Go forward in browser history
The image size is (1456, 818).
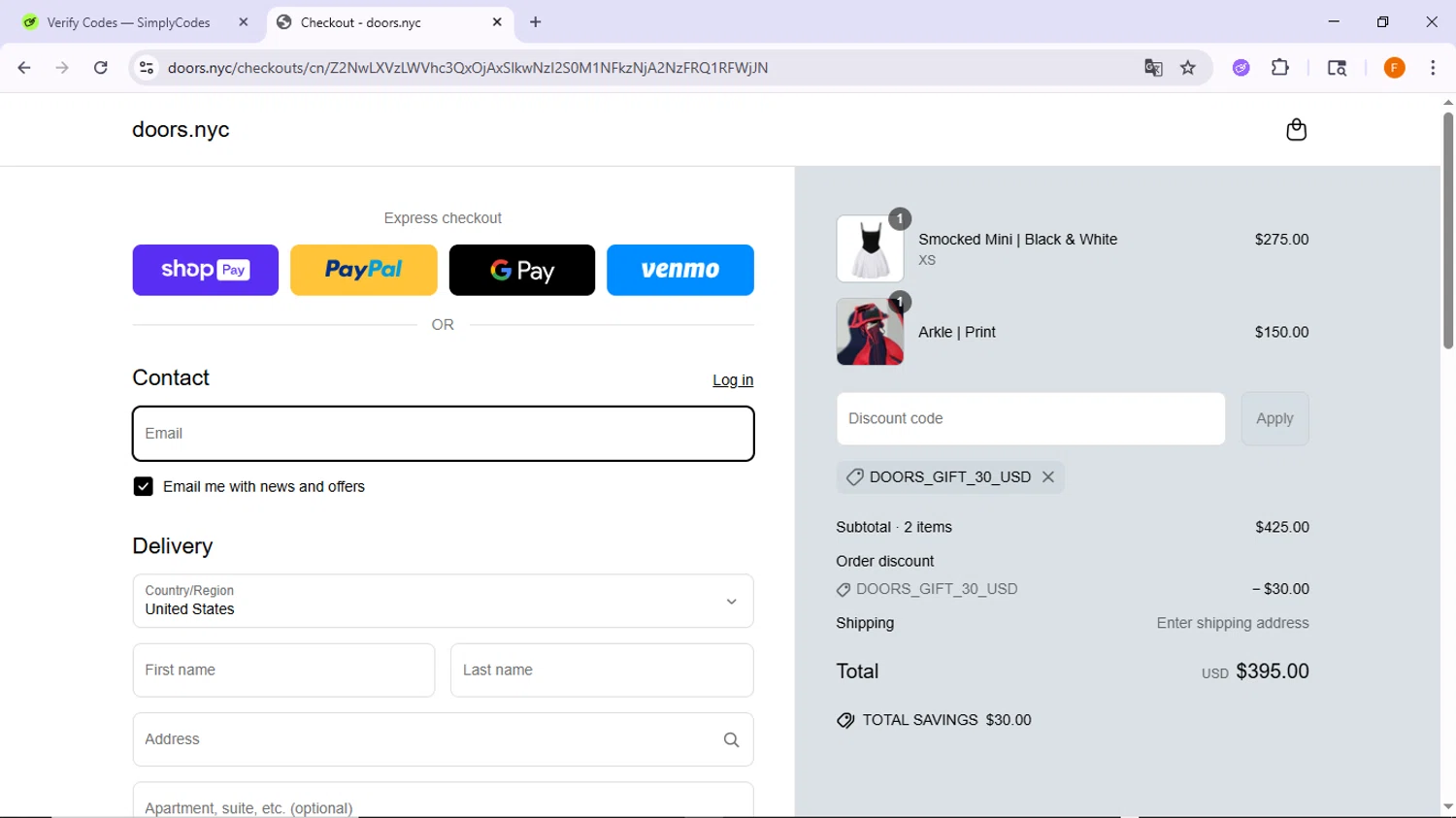click(x=62, y=68)
